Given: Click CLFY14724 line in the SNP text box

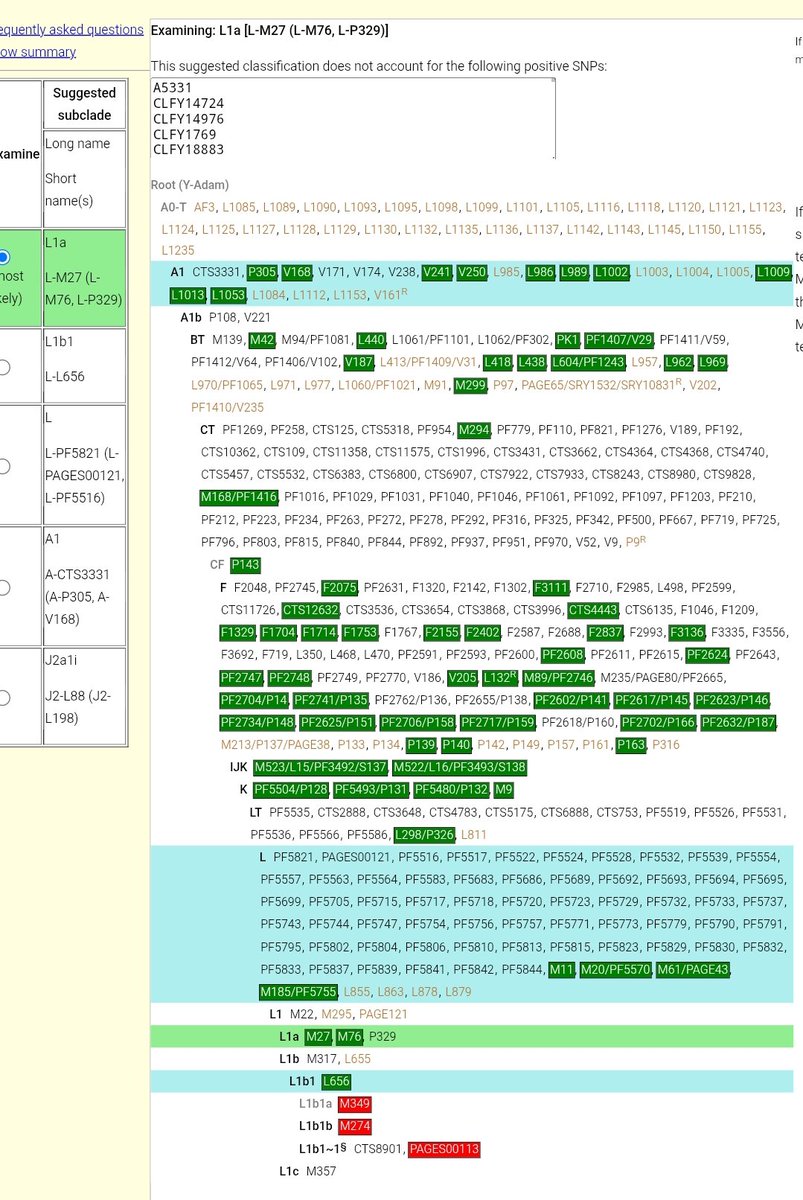Looking at the screenshot, I should [x=188, y=103].
